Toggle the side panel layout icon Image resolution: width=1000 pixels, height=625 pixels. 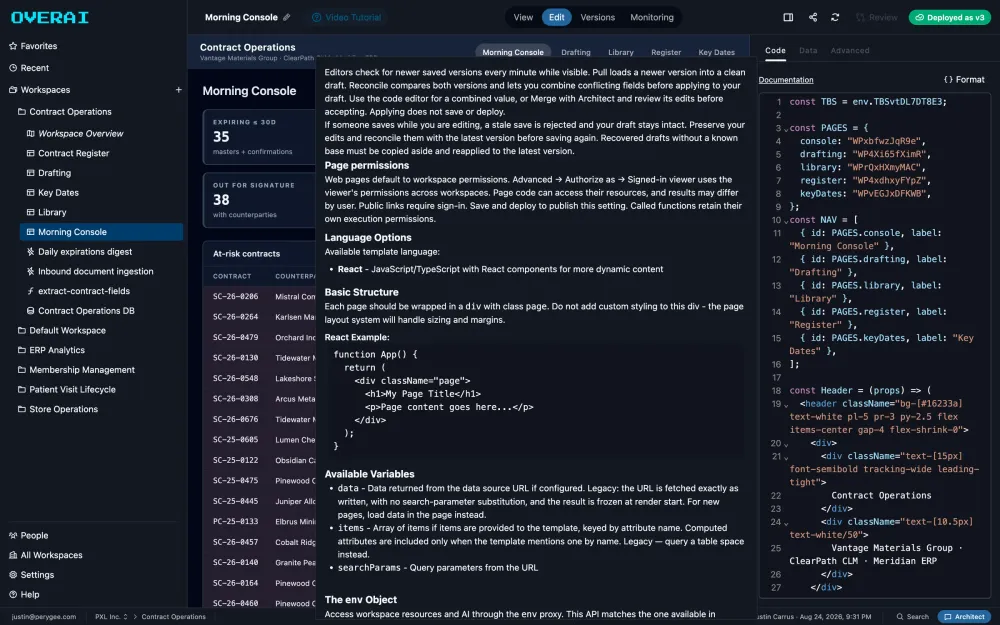788,17
